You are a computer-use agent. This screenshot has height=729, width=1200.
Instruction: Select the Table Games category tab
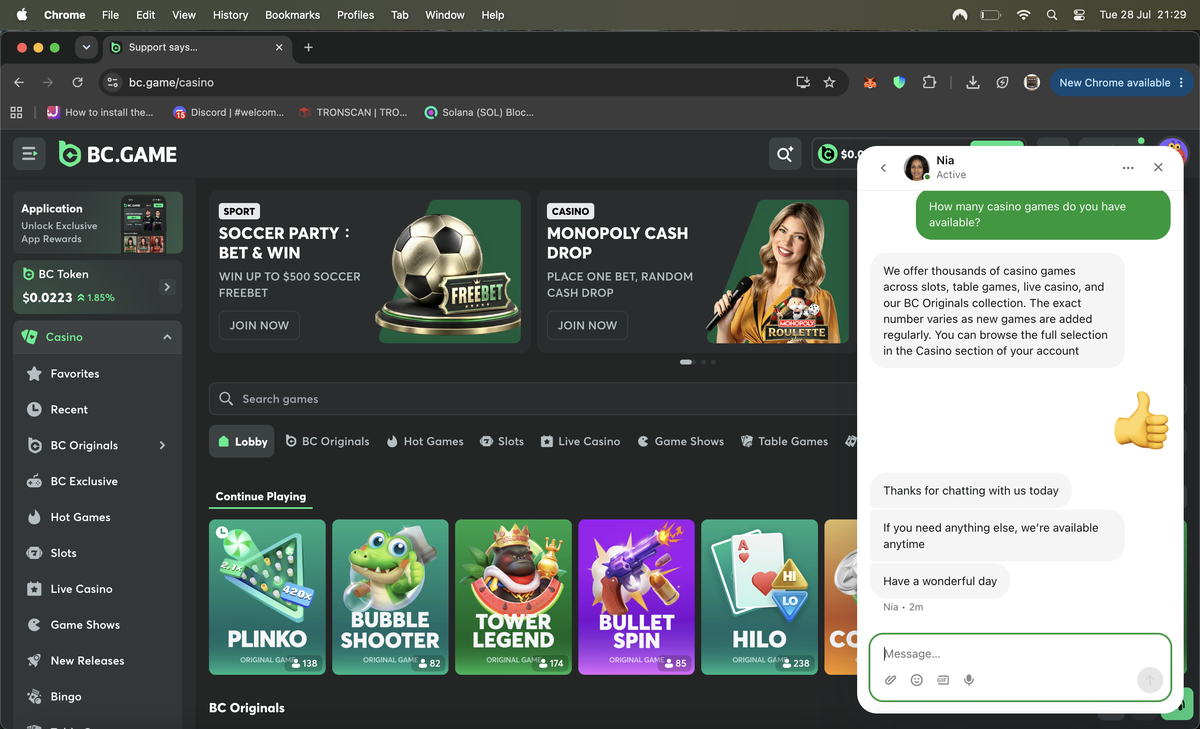[784, 441]
